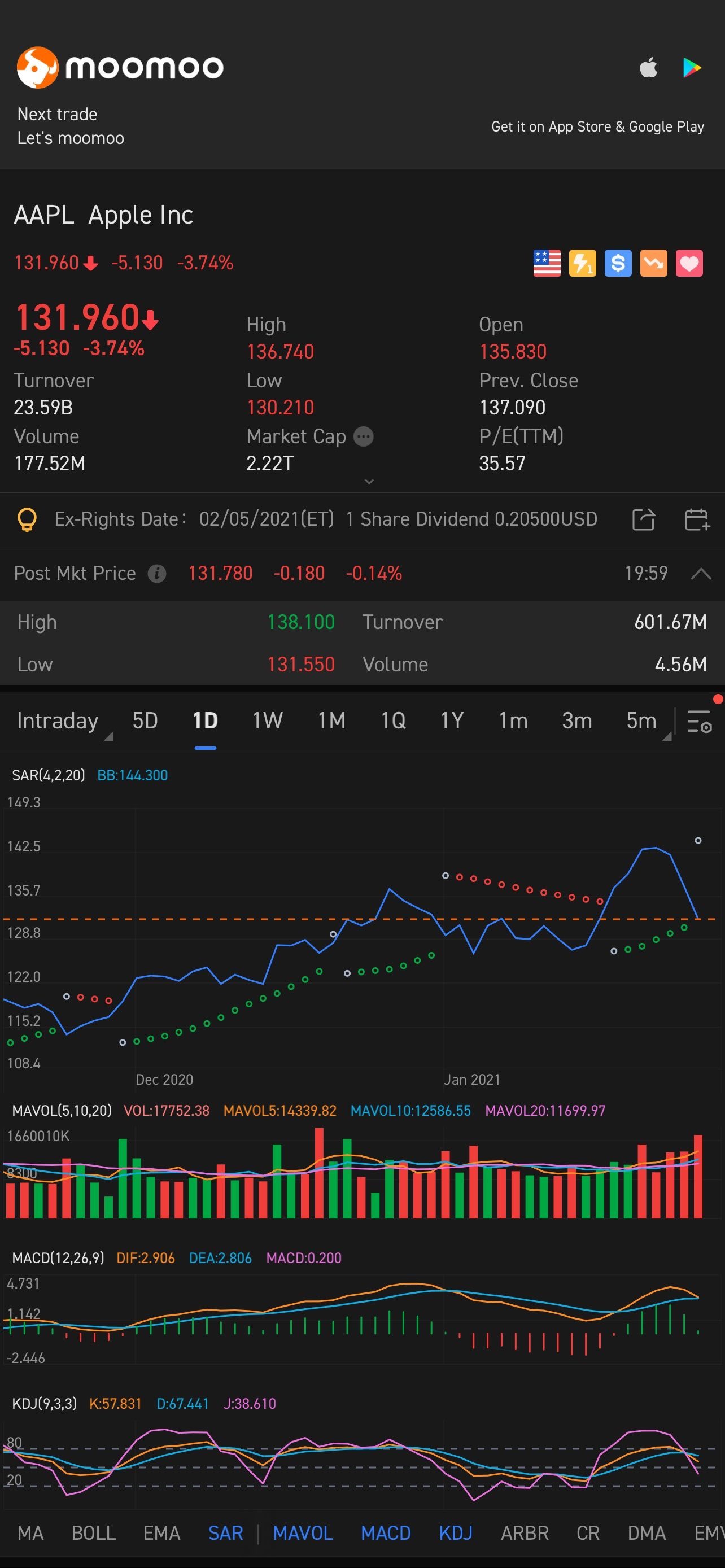This screenshot has height=1568, width=725.
Task: Open the Apple App Store icon
Action: 649,67
